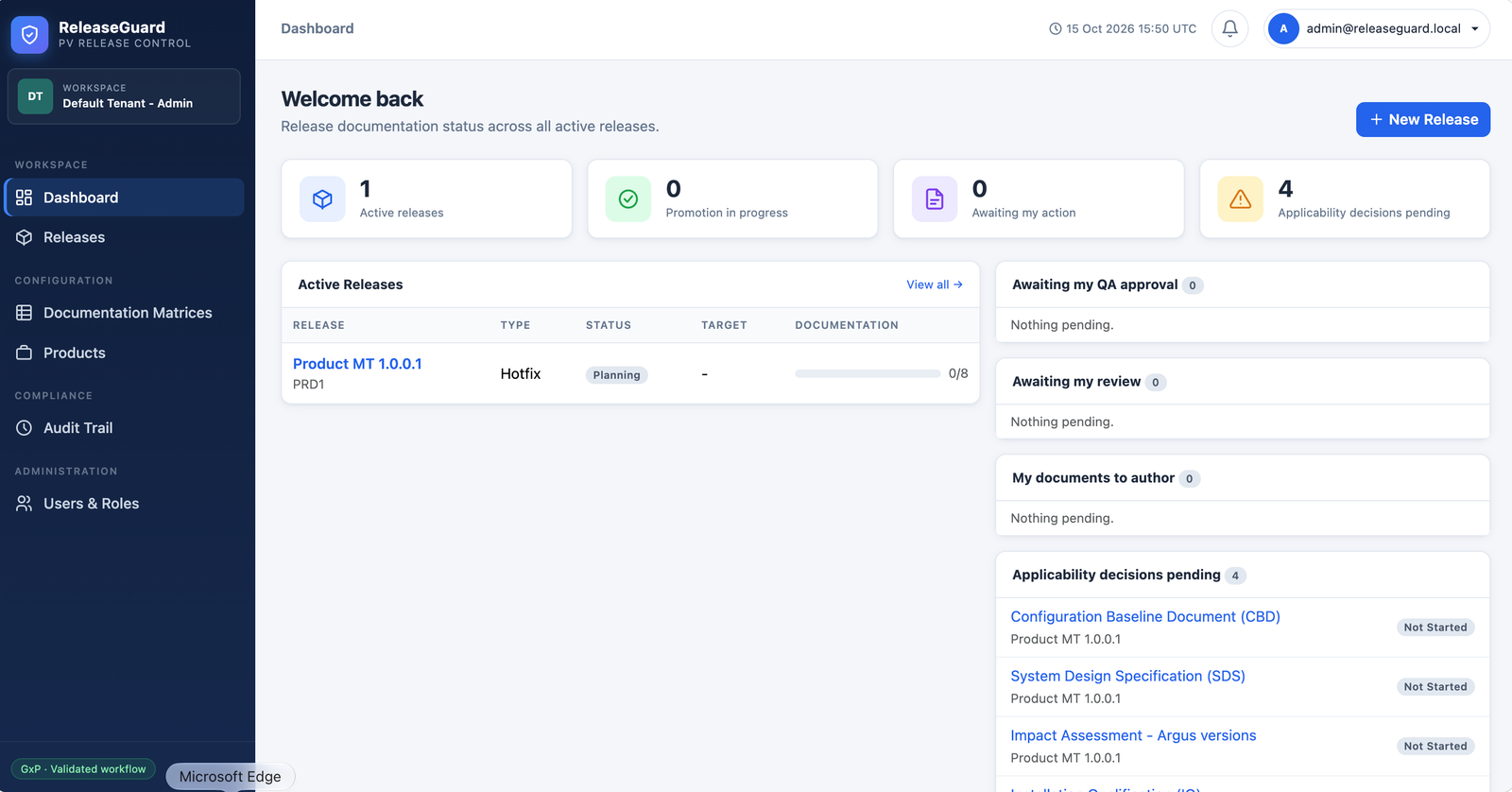The width and height of the screenshot is (1512, 792).
Task: Open Product MT 1.0.0.1 release
Action: [357, 364]
